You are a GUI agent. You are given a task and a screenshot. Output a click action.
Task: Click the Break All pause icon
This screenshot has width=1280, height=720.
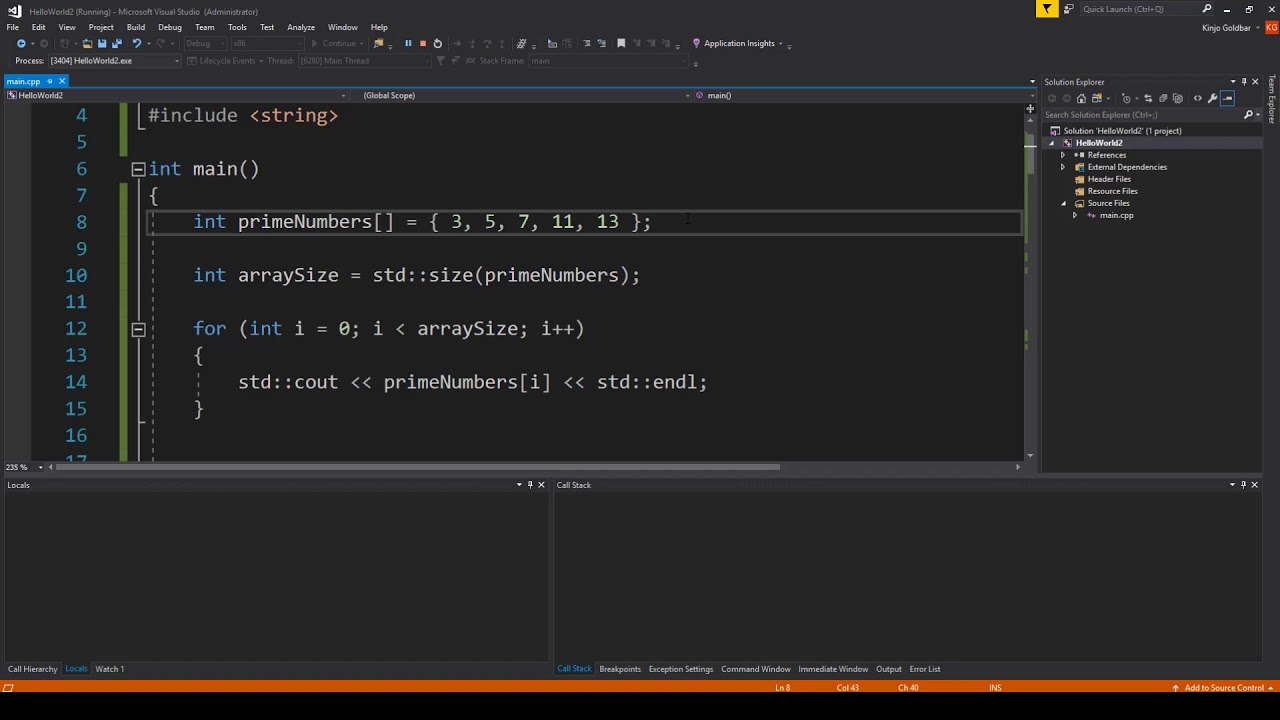tap(408, 43)
